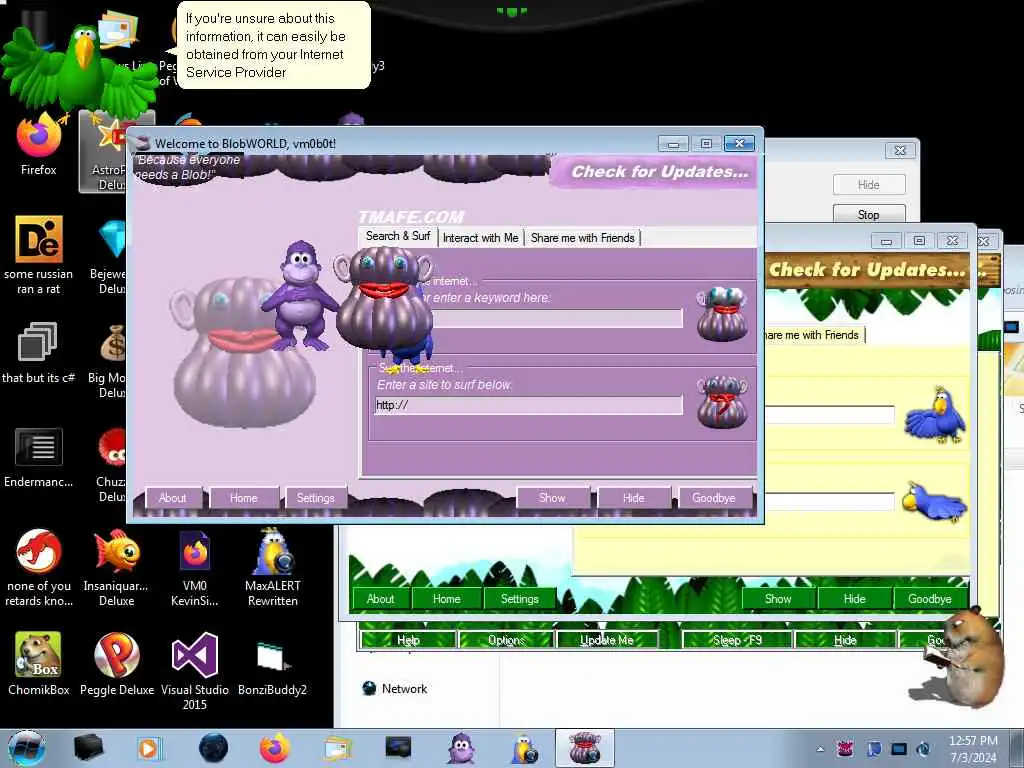This screenshot has height=768, width=1024.
Task: Click the blob surf icon beside http:// field
Action: pyautogui.click(x=722, y=402)
